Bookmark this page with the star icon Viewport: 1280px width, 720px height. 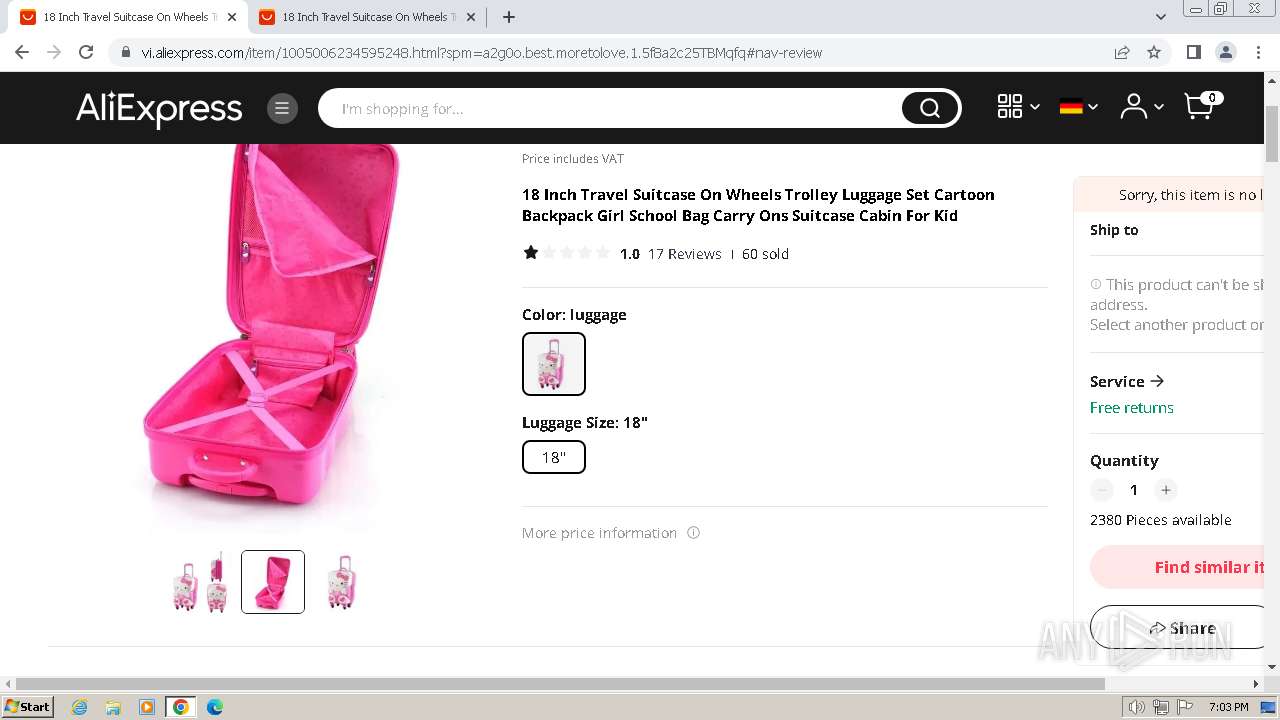pos(1154,52)
